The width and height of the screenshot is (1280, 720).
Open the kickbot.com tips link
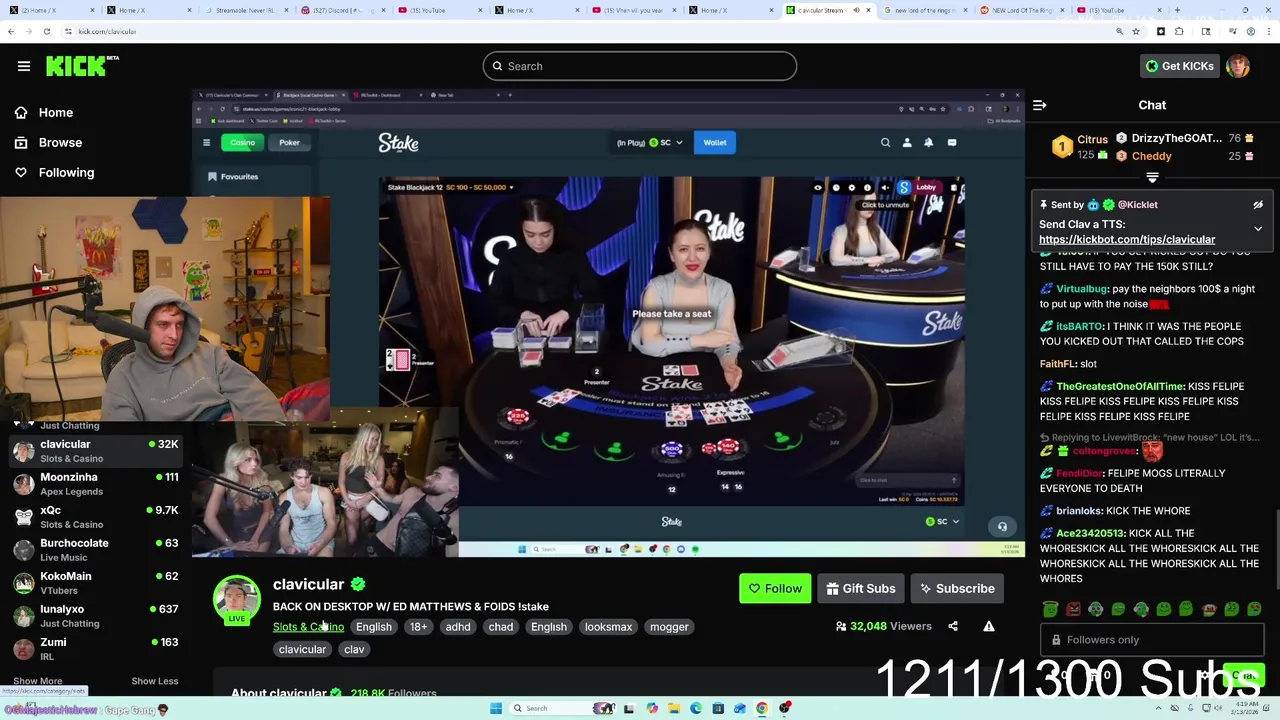[x=1127, y=240]
